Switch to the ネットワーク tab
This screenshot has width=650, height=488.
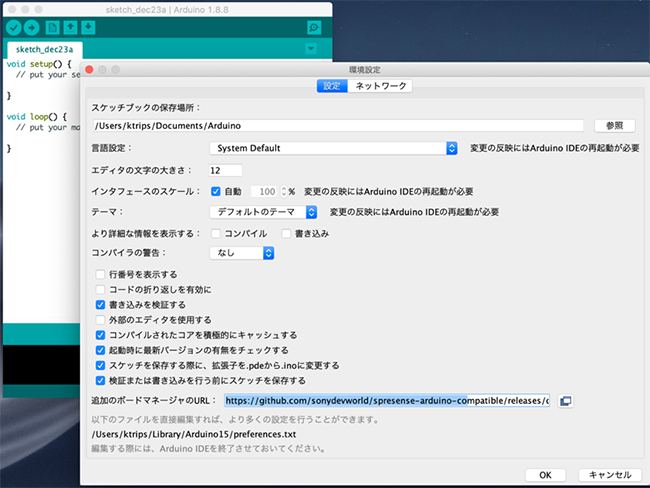coord(380,86)
